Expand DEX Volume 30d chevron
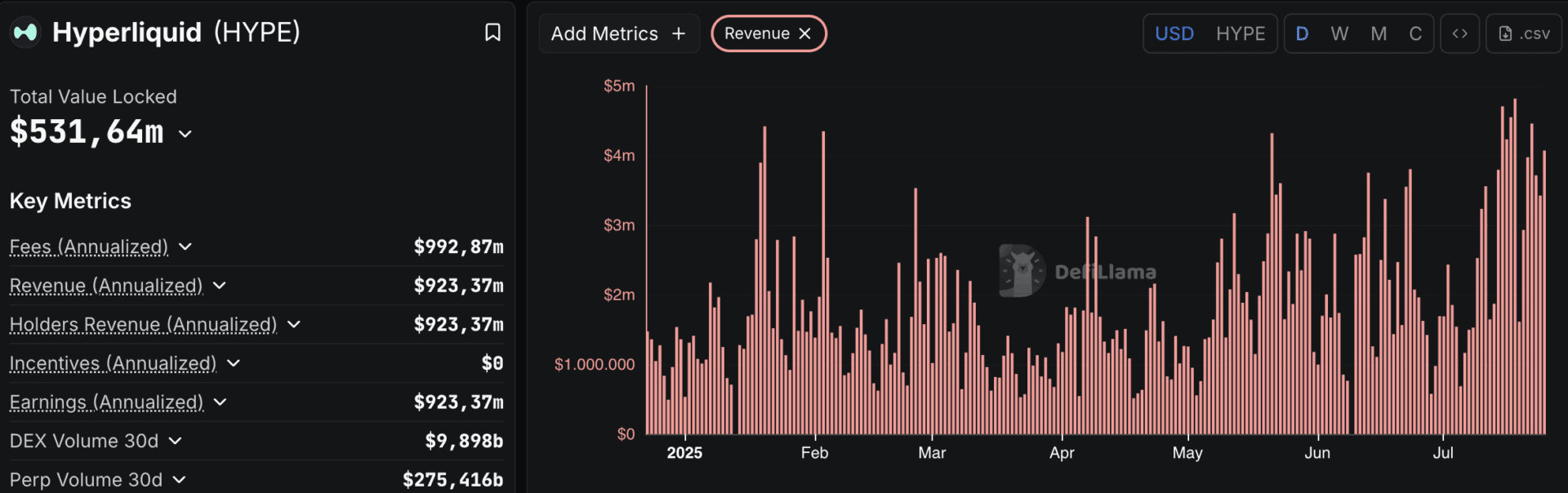The width and height of the screenshot is (1568, 493). 175,441
